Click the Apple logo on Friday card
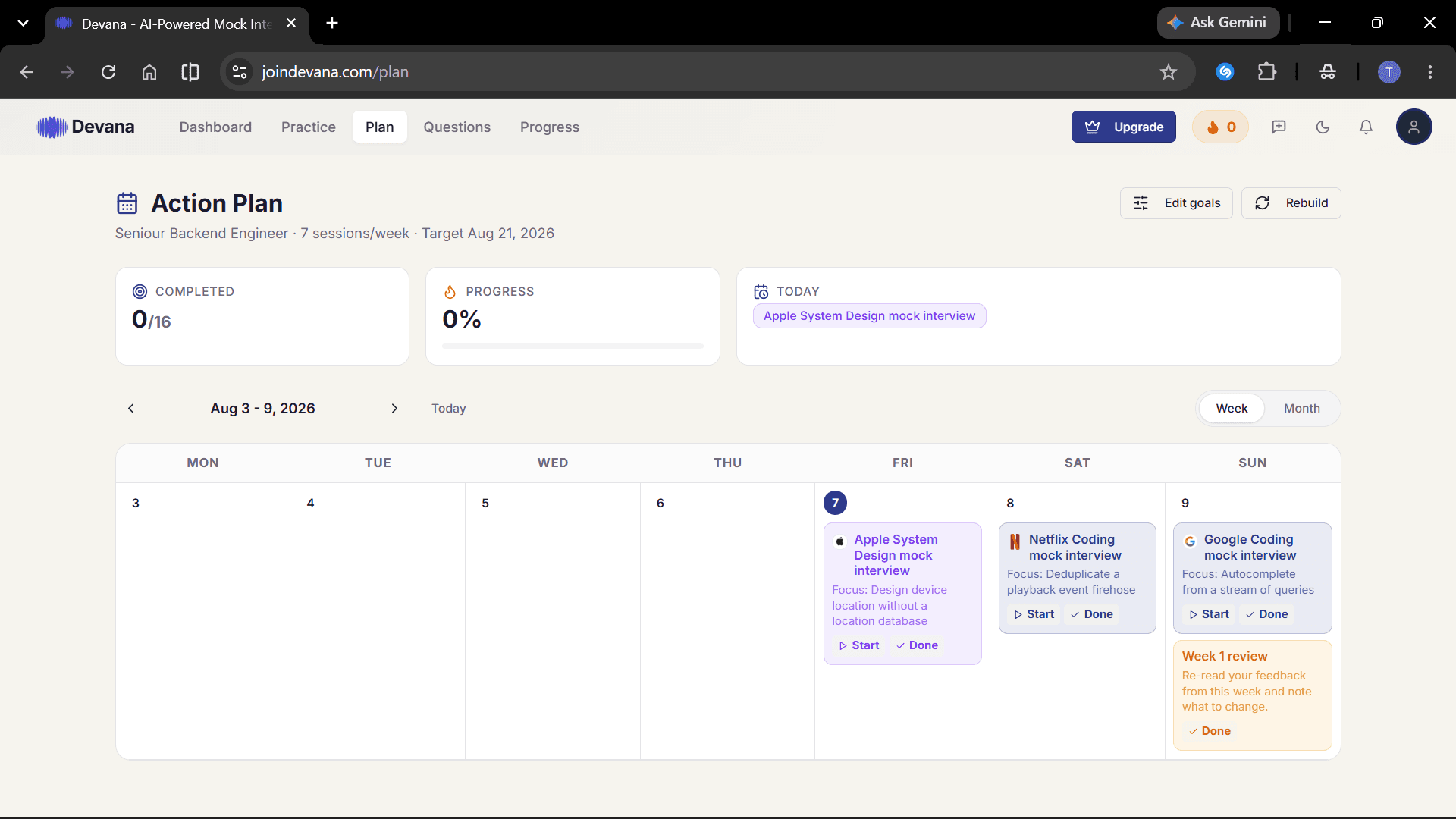The height and width of the screenshot is (819, 1456). 840,541
